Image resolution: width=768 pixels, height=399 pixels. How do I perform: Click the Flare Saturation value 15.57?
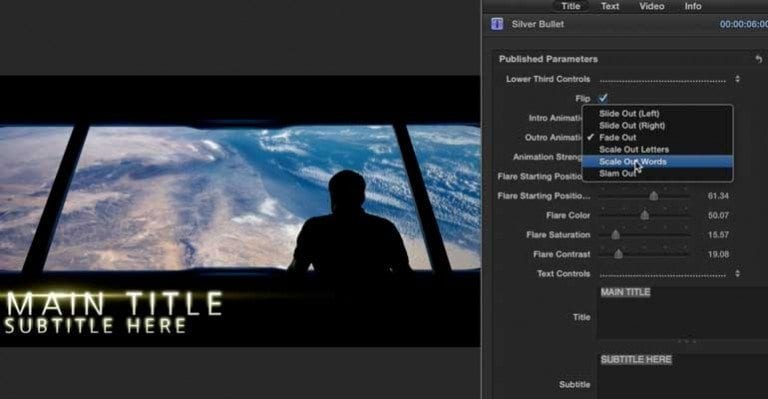[718, 235]
